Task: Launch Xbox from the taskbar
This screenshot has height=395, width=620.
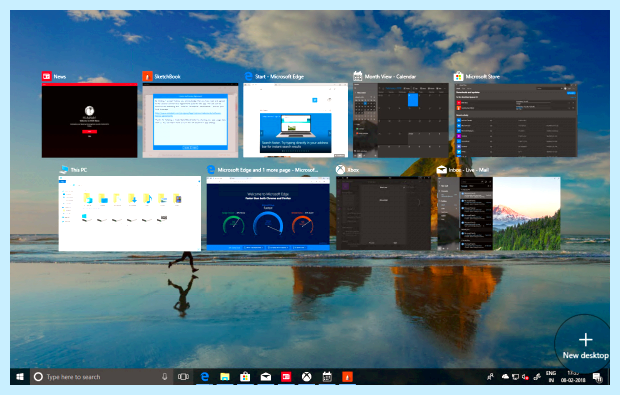Action: [x=306, y=377]
